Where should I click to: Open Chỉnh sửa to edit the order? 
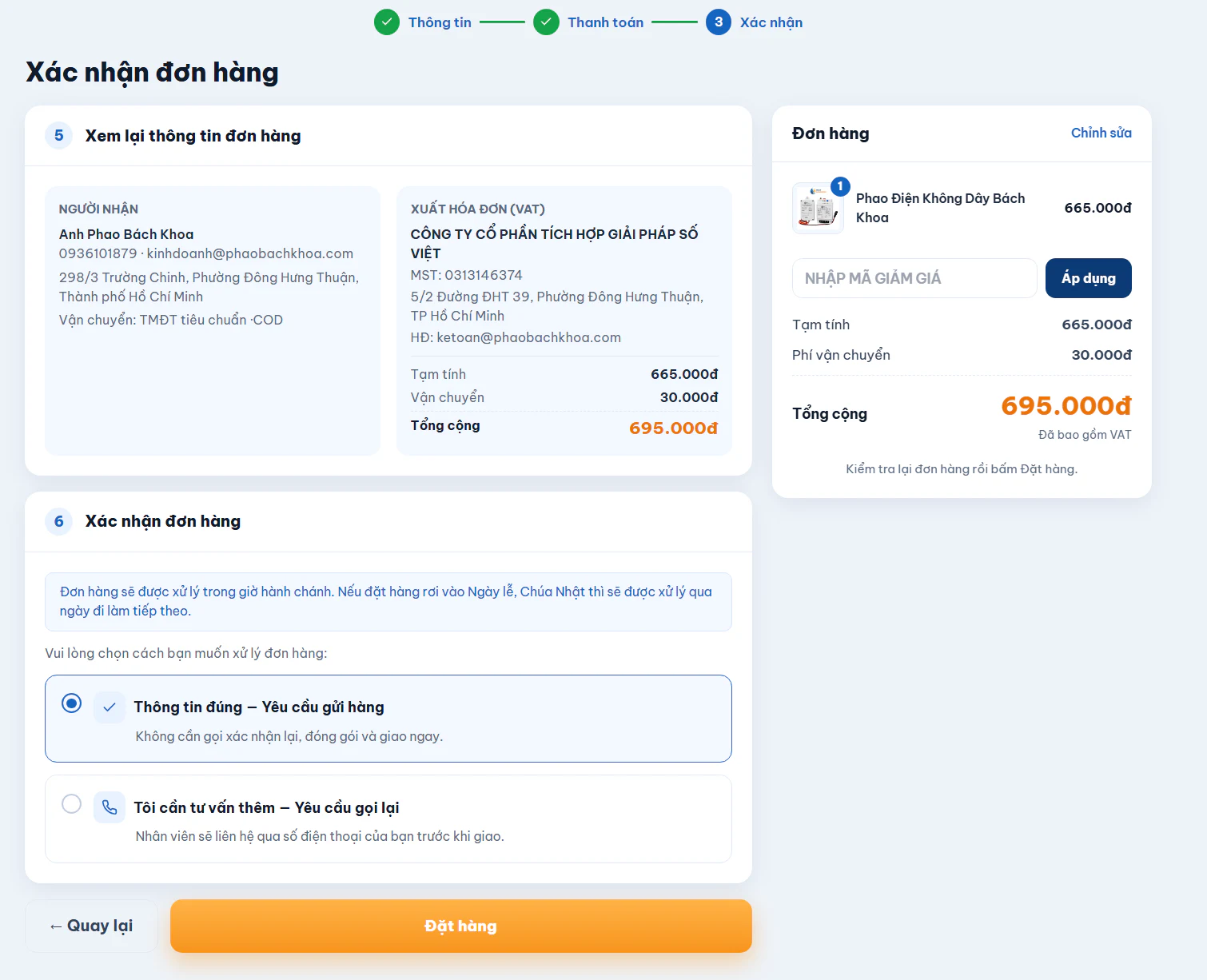pos(1101,133)
